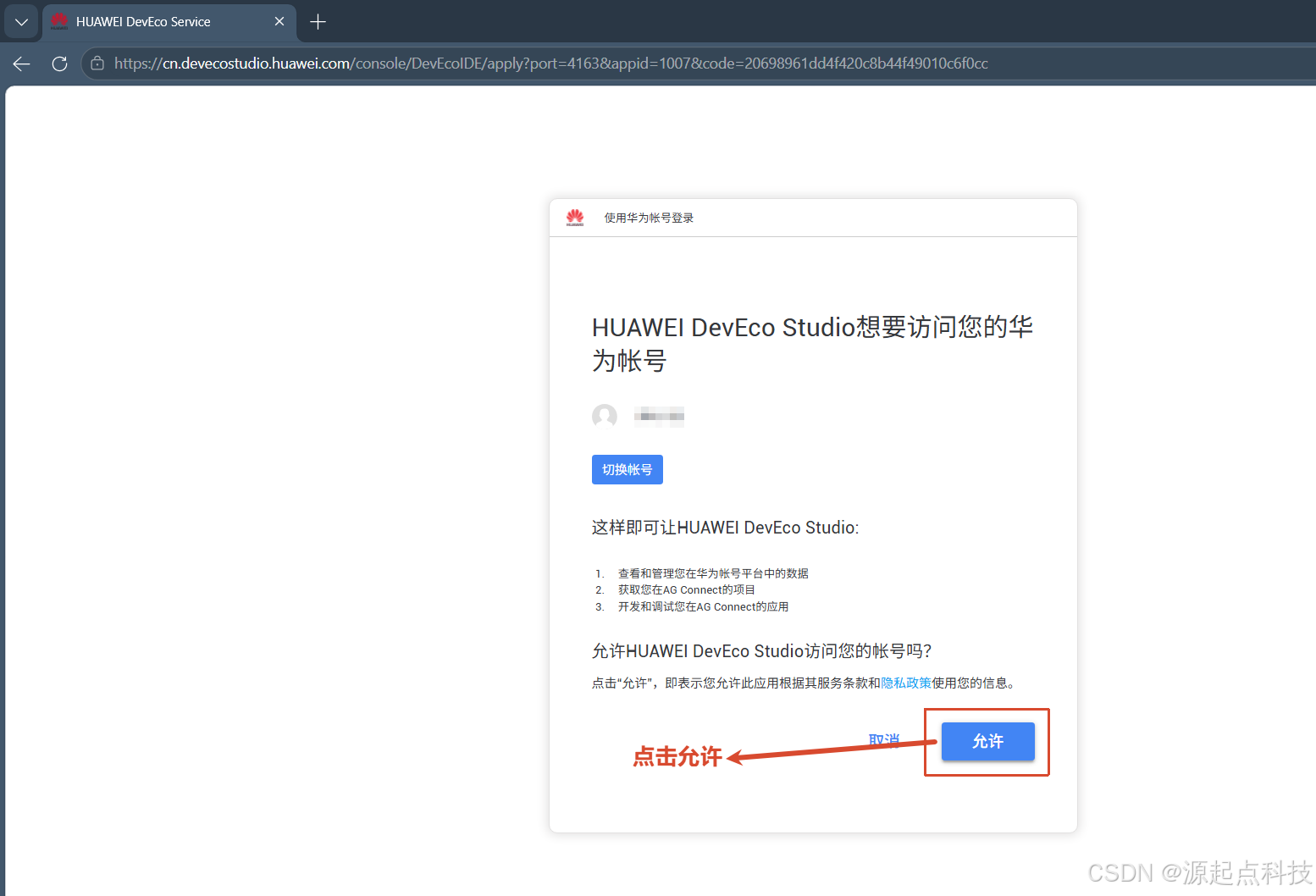Click the blurred account name
The width and height of the screenshot is (1316, 896).
[x=659, y=416]
